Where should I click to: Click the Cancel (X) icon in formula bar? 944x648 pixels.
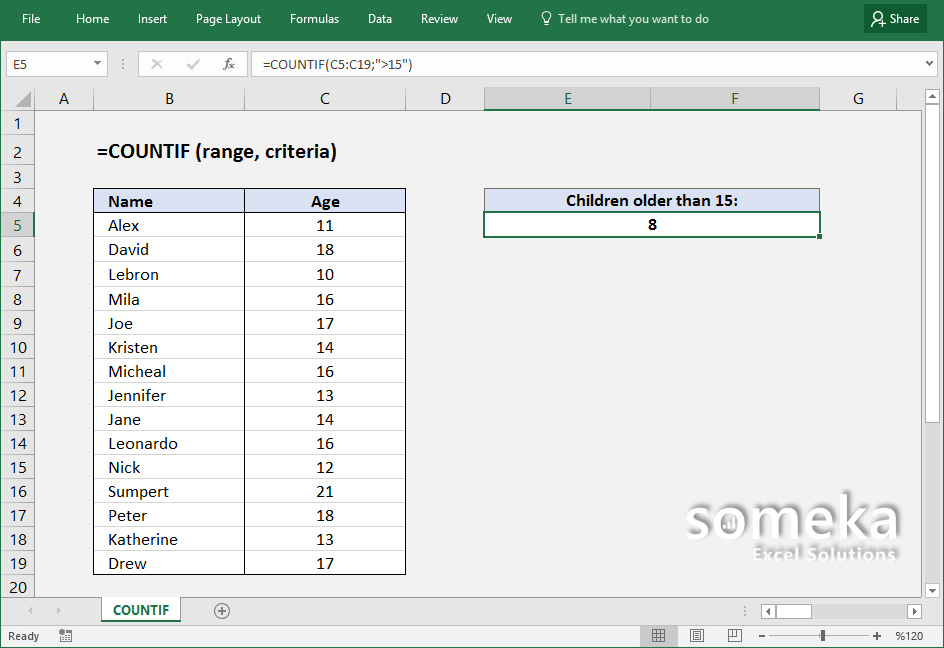tap(156, 63)
